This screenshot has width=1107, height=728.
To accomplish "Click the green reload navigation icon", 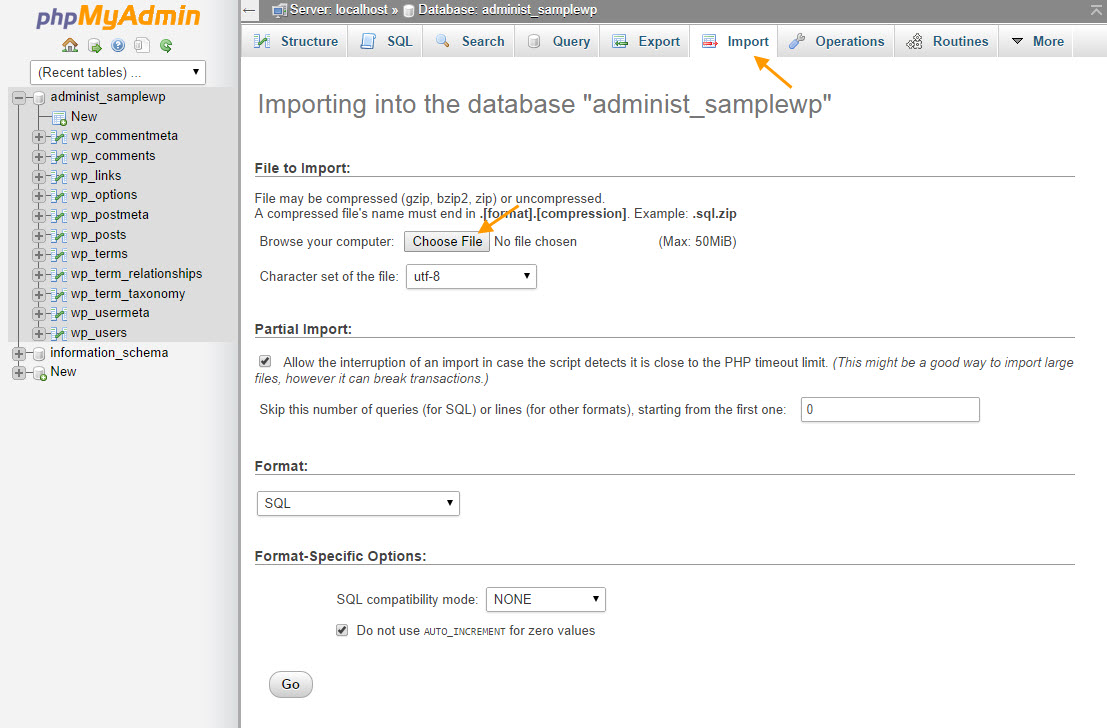I will (166, 45).
